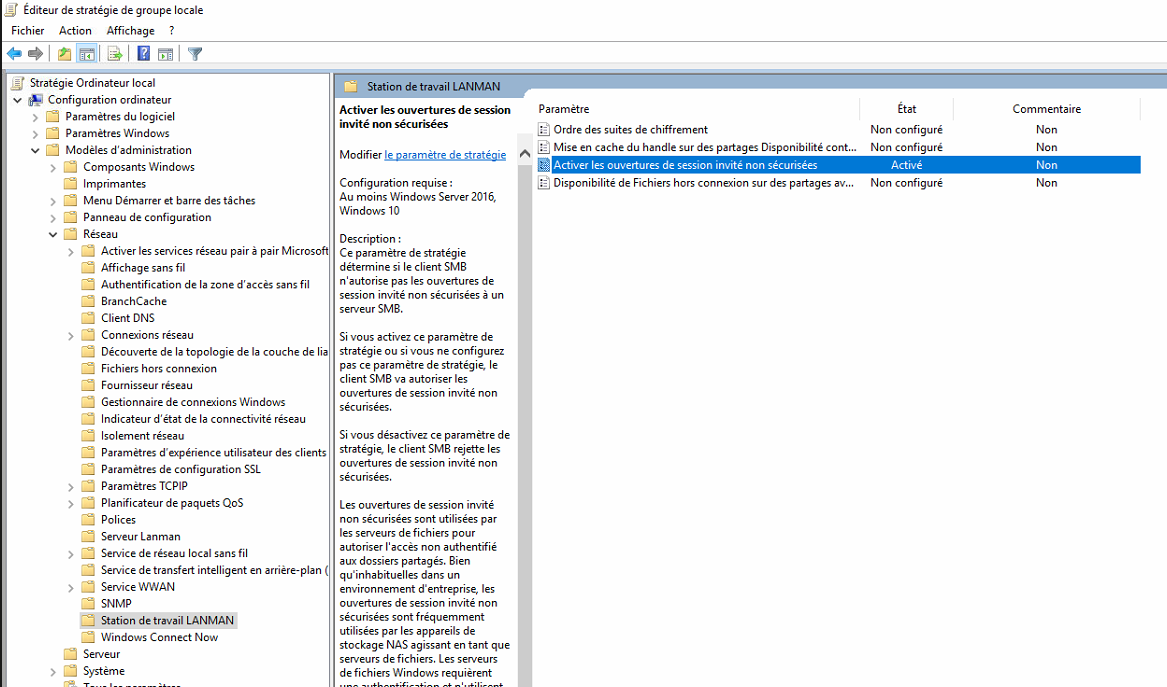The height and width of the screenshot is (687, 1167).
Task: Sort by the État column header
Action: [906, 109]
